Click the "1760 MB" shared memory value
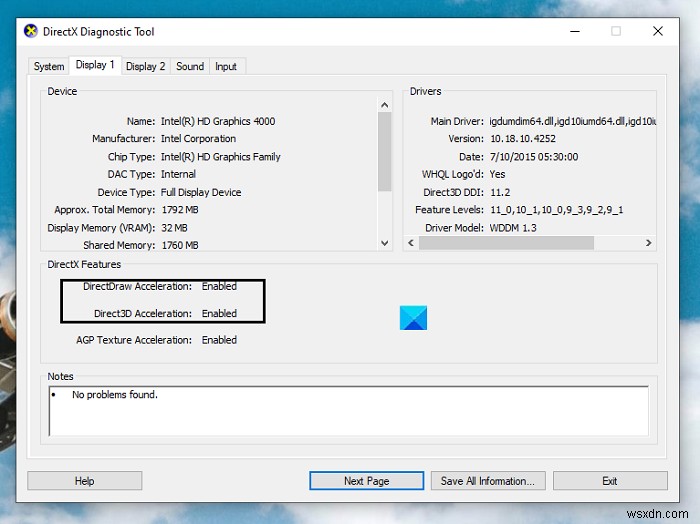Screen dimensions: 700x524 [x=180, y=245]
